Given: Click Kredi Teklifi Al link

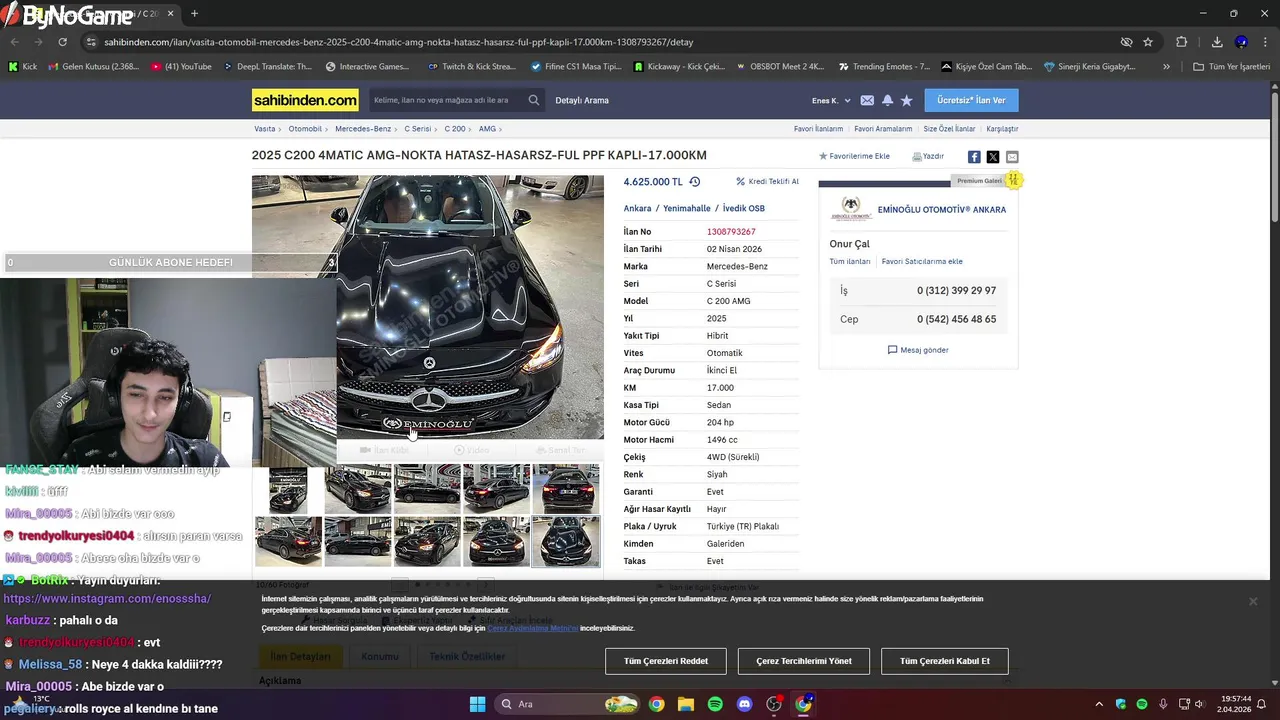Looking at the screenshot, I should 768,182.
